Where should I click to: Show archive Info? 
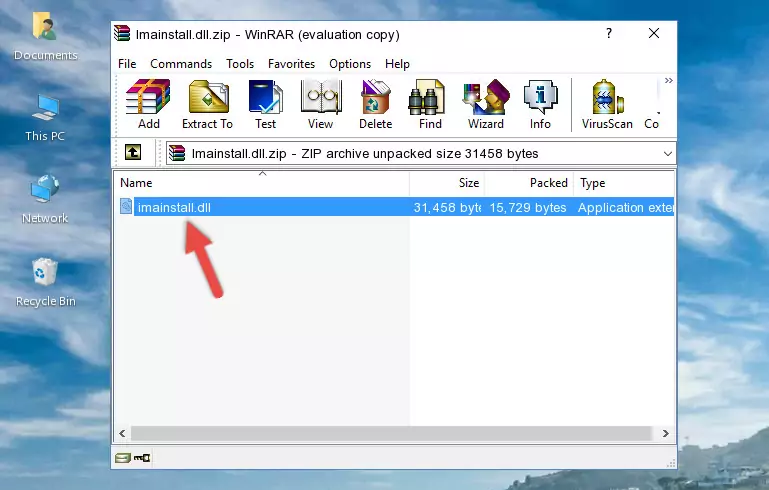point(540,104)
